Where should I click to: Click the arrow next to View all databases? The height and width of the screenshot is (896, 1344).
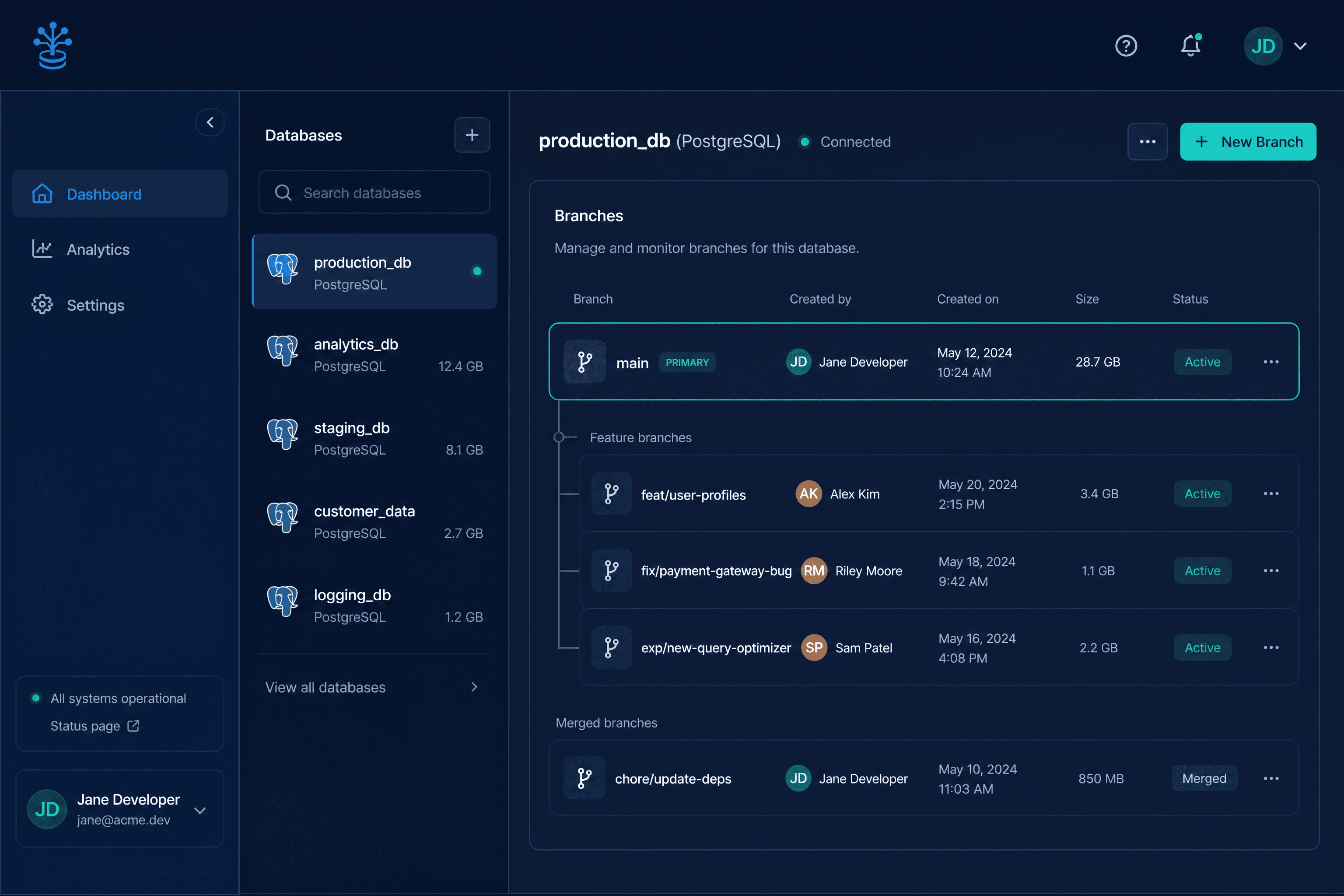pos(474,687)
